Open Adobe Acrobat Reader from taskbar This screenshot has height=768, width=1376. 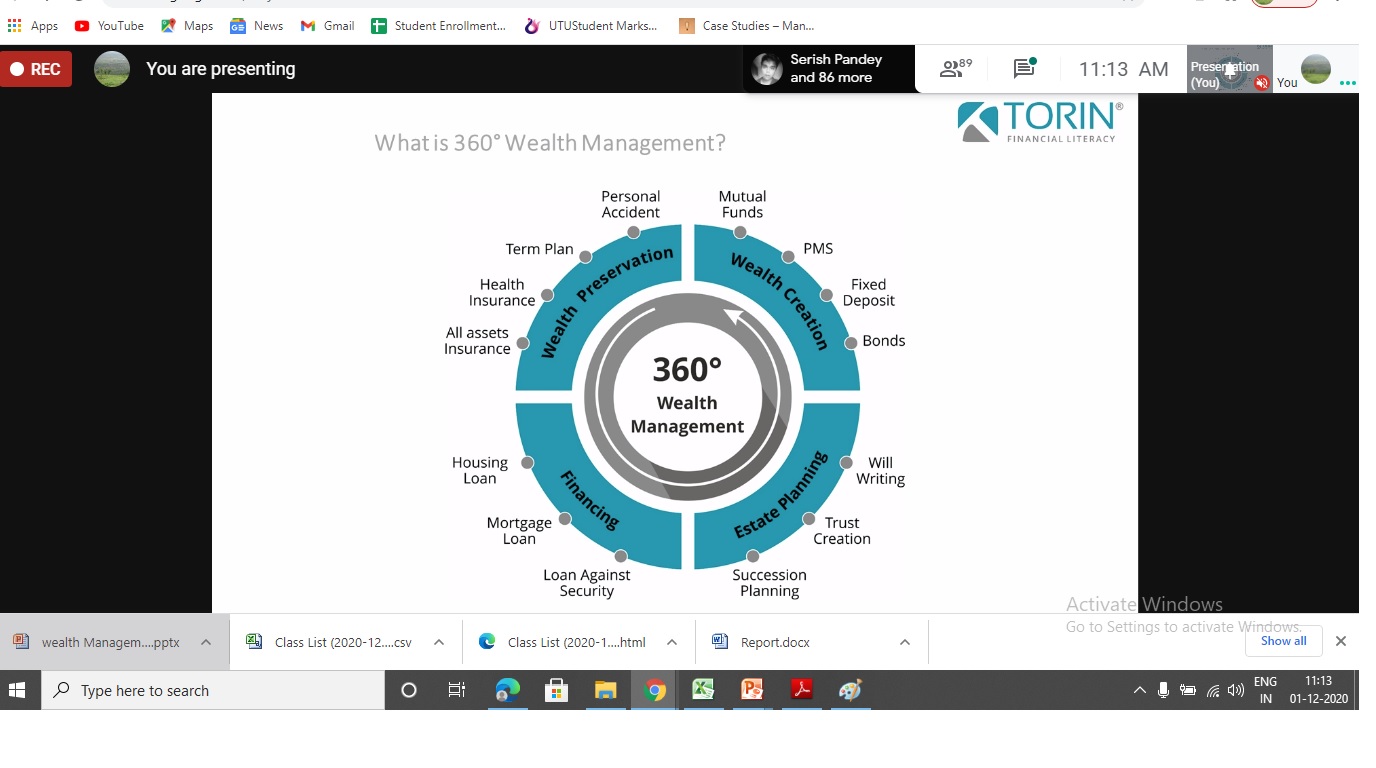[801, 690]
